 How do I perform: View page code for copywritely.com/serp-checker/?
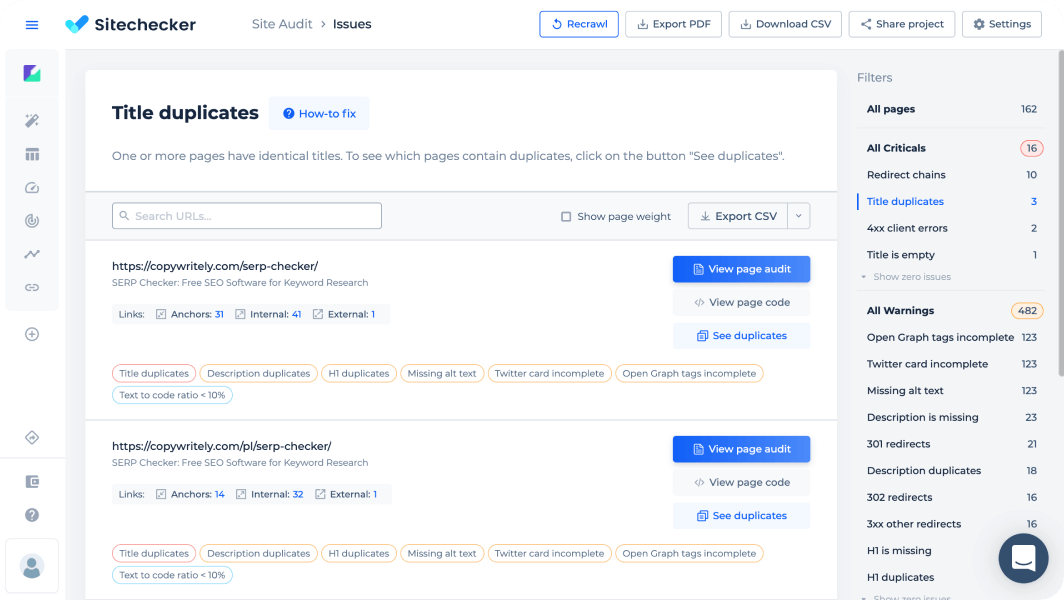742,302
